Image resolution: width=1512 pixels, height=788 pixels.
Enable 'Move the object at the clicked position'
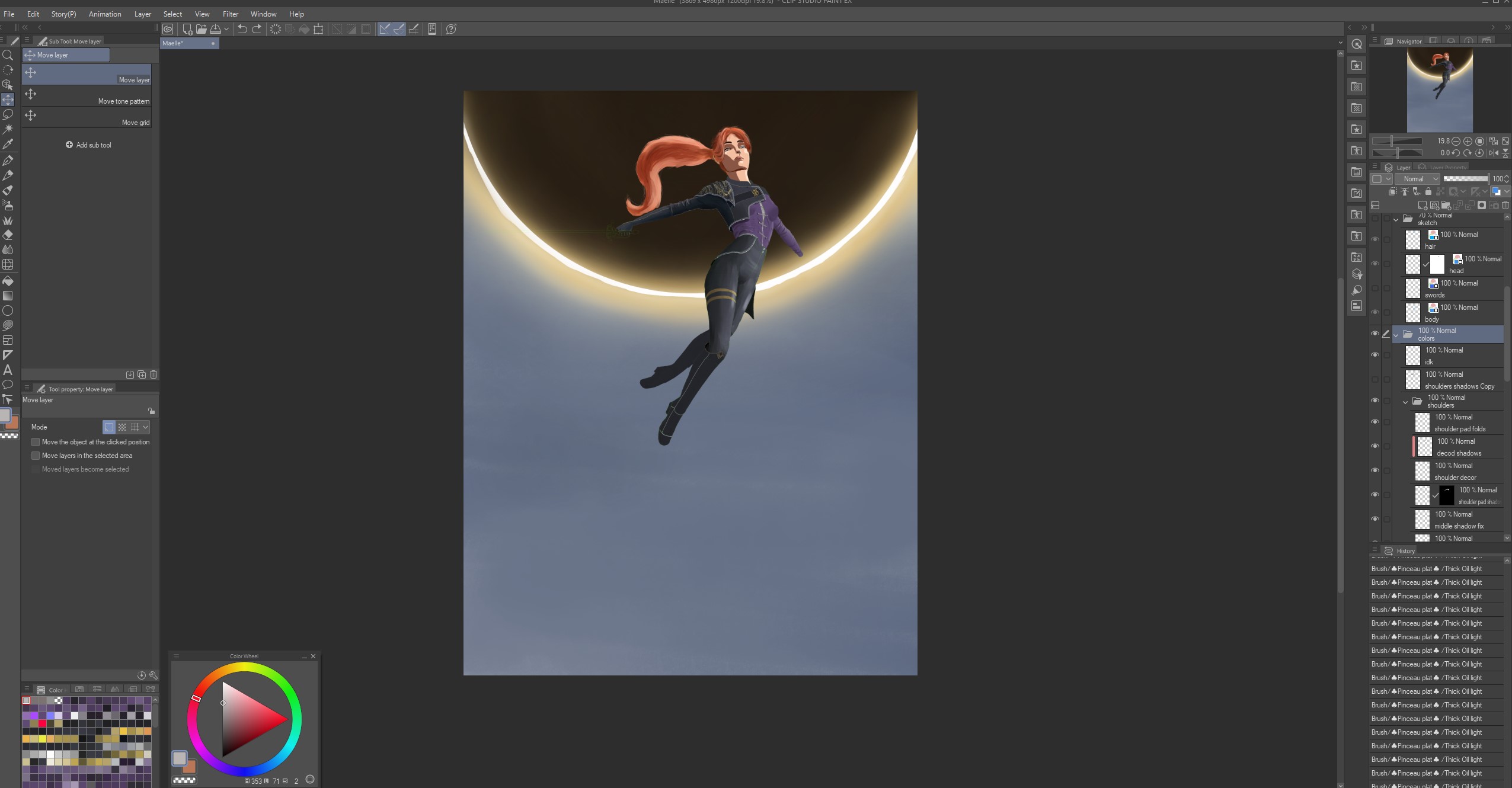click(36, 442)
